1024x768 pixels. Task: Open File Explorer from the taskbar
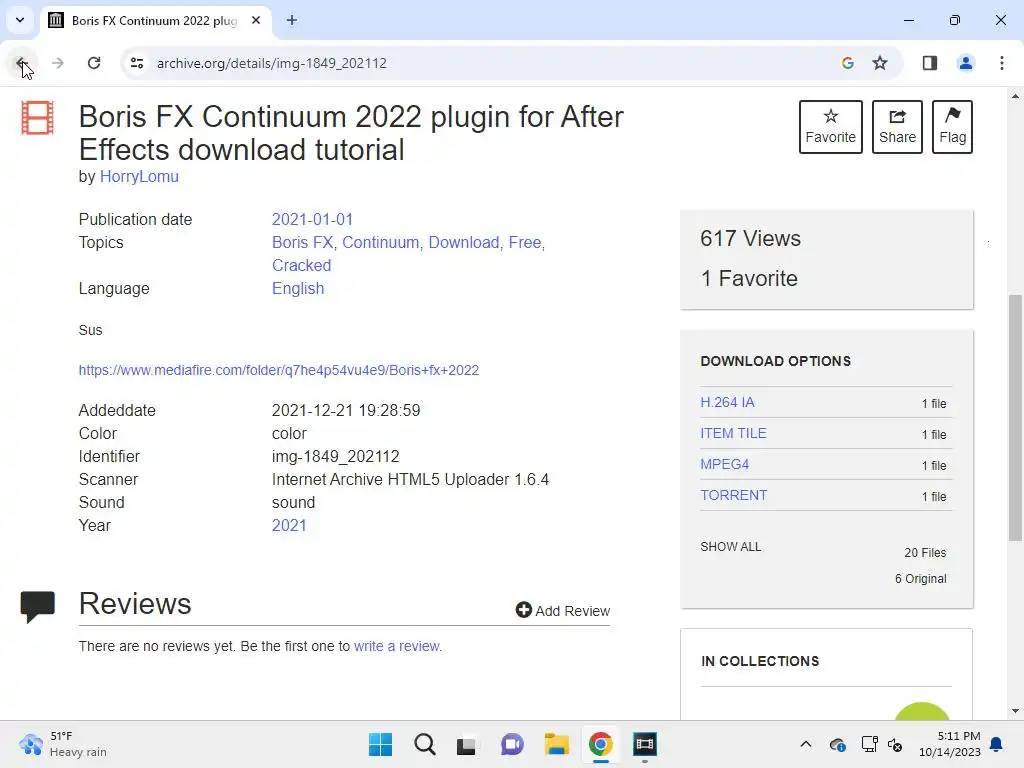pos(556,744)
